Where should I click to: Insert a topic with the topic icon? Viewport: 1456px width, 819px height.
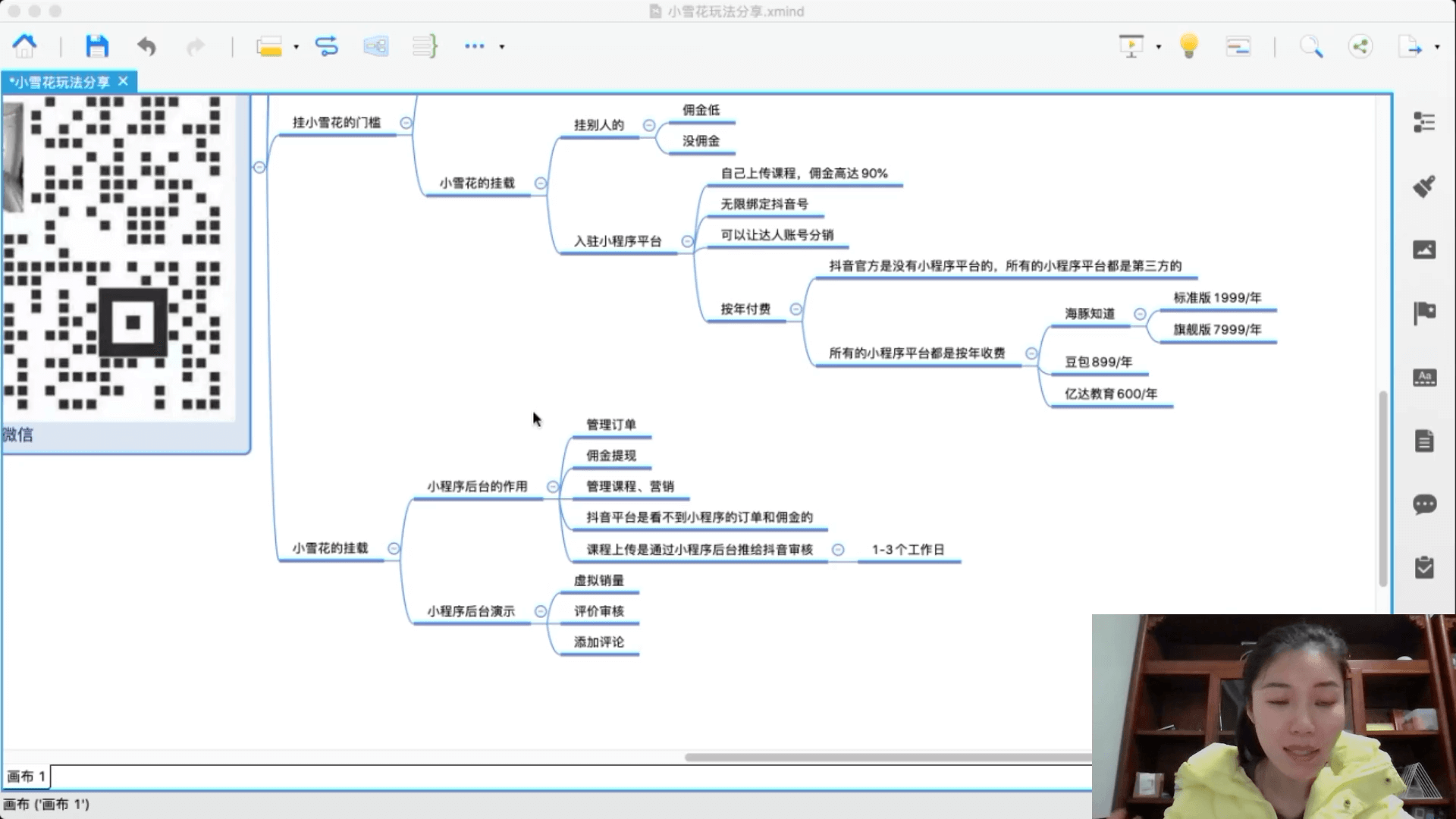point(269,47)
